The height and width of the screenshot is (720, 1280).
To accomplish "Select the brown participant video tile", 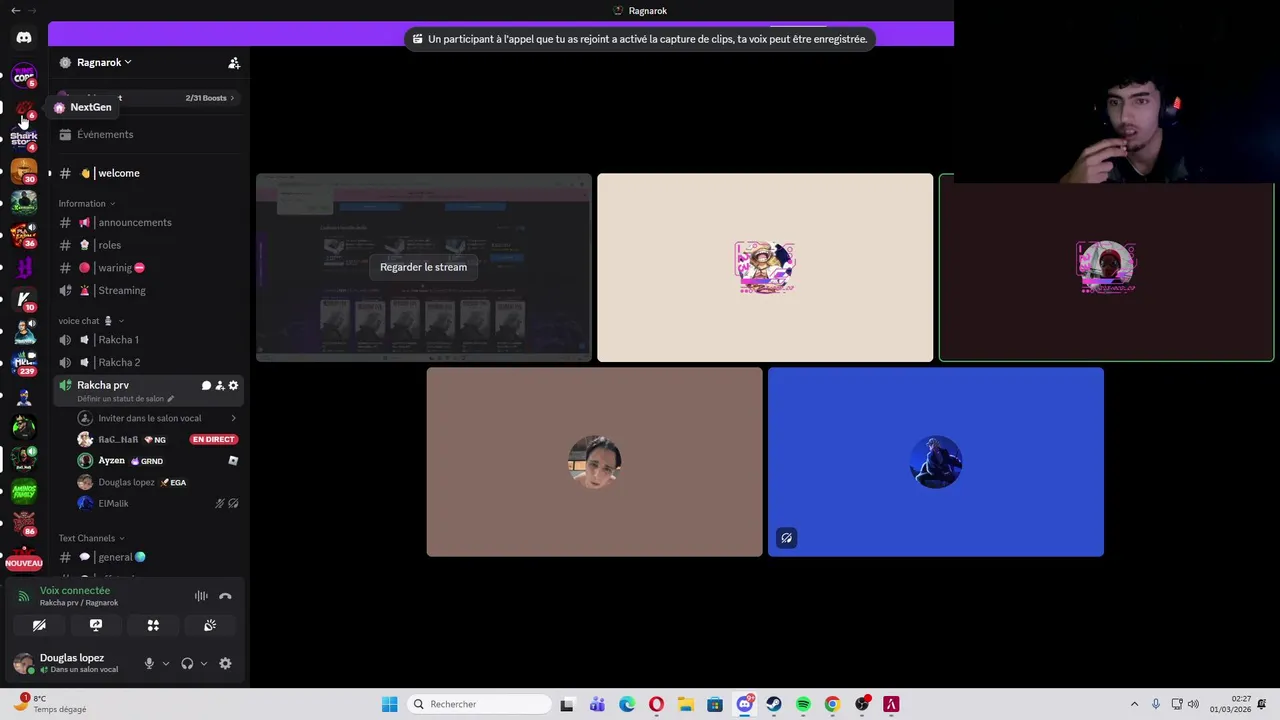I will point(594,462).
